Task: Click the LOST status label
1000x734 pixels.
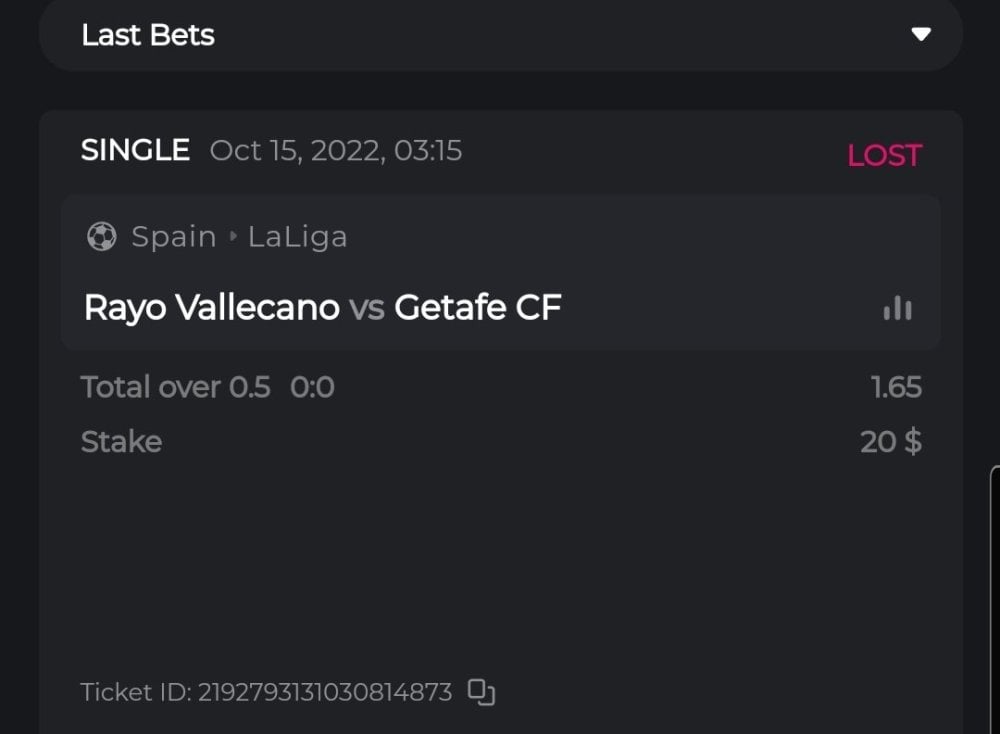Action: point(884,155)
